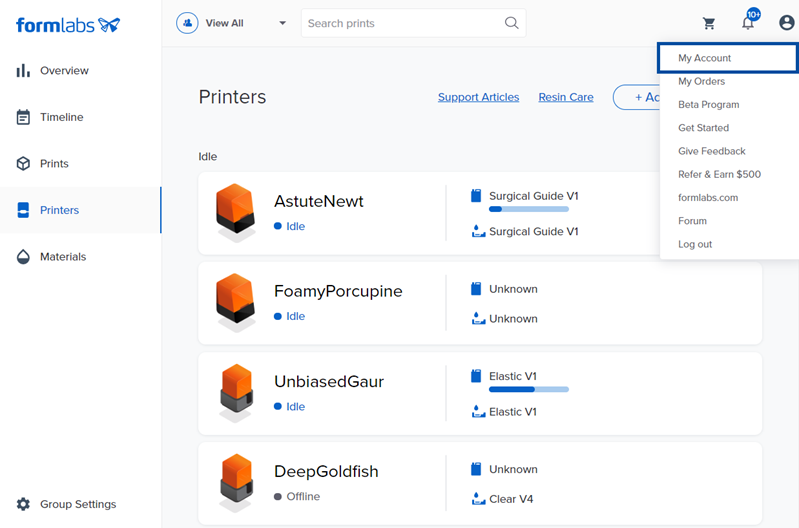Image resolution: width=799 pixels, height=528 pixels.
Task: Click the Printers sidebar icon
Action: (x=23, y=210)
